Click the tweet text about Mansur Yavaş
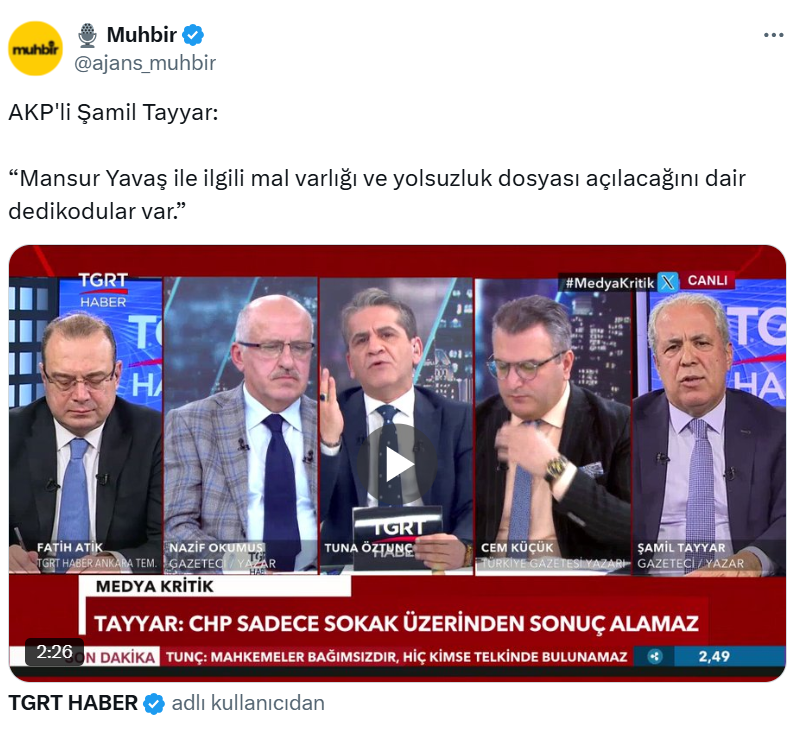Screen dimensions: 807x732 [377, 195]
